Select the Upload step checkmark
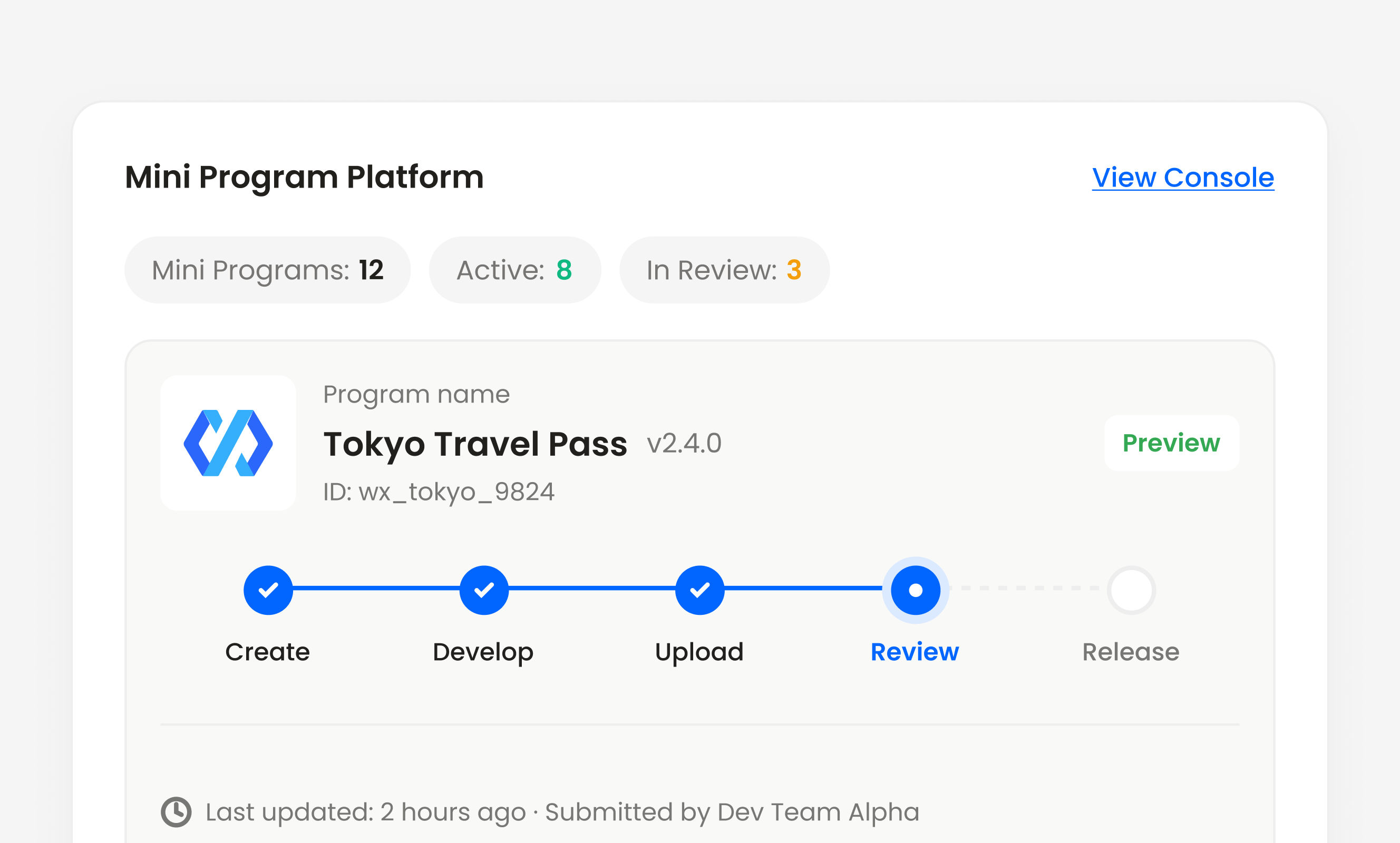This screenshot has height=843, width=1400. 700,590
